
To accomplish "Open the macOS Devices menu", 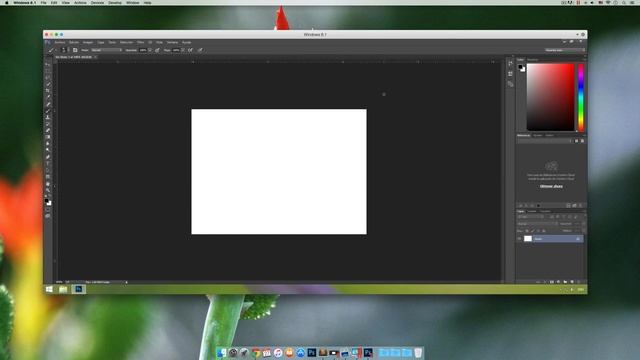I will pos(97,2).
